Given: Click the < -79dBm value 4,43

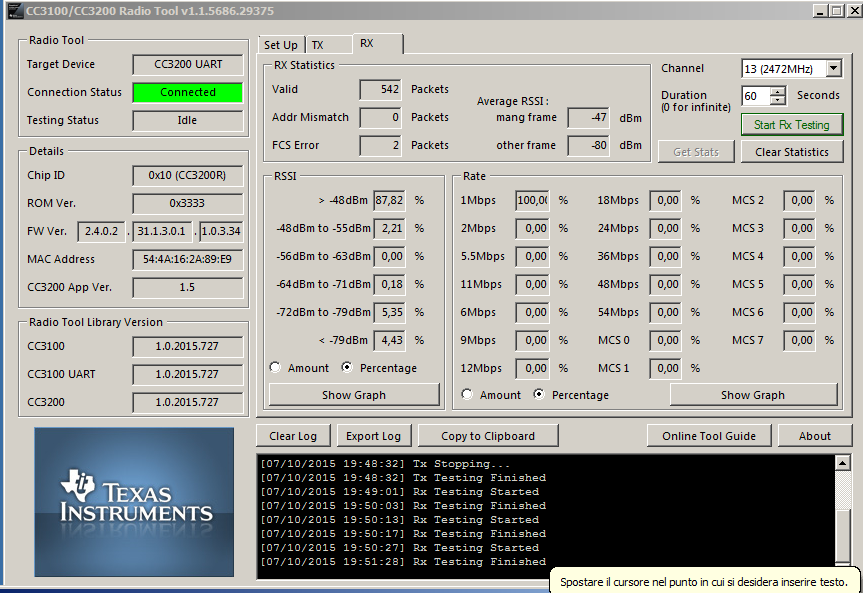Looking at the screenshot, I should coord(389,340).
